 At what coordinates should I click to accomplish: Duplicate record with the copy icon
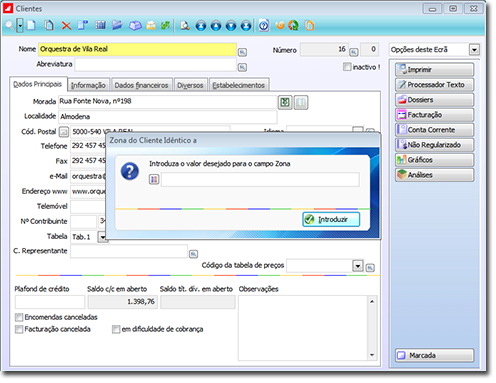click(49, 25)
